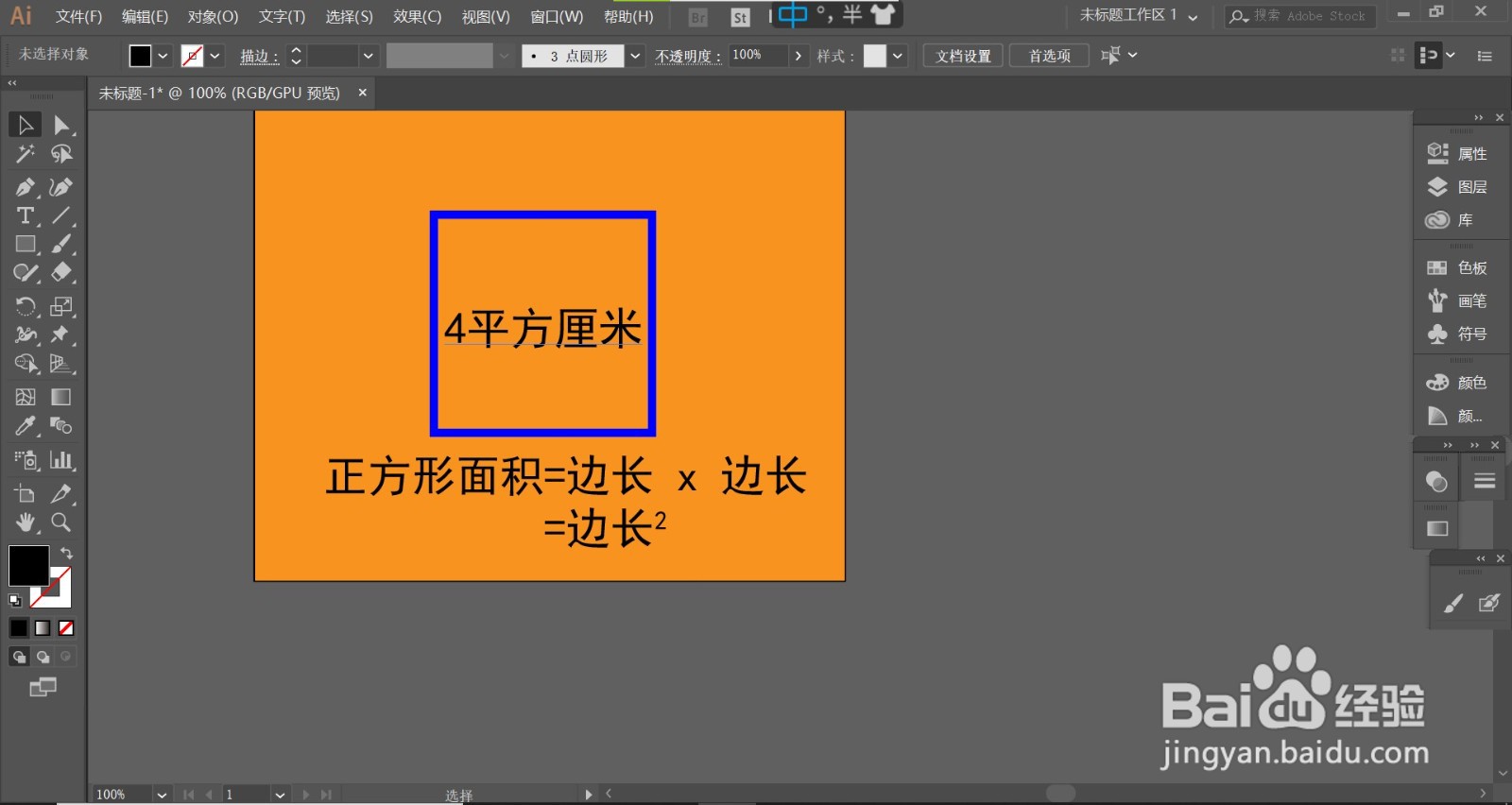Image resolution: width=1512 pixels, height=805 pixels.
Task: Set paint mode to solid Color
Action: [x=19, y=627]
